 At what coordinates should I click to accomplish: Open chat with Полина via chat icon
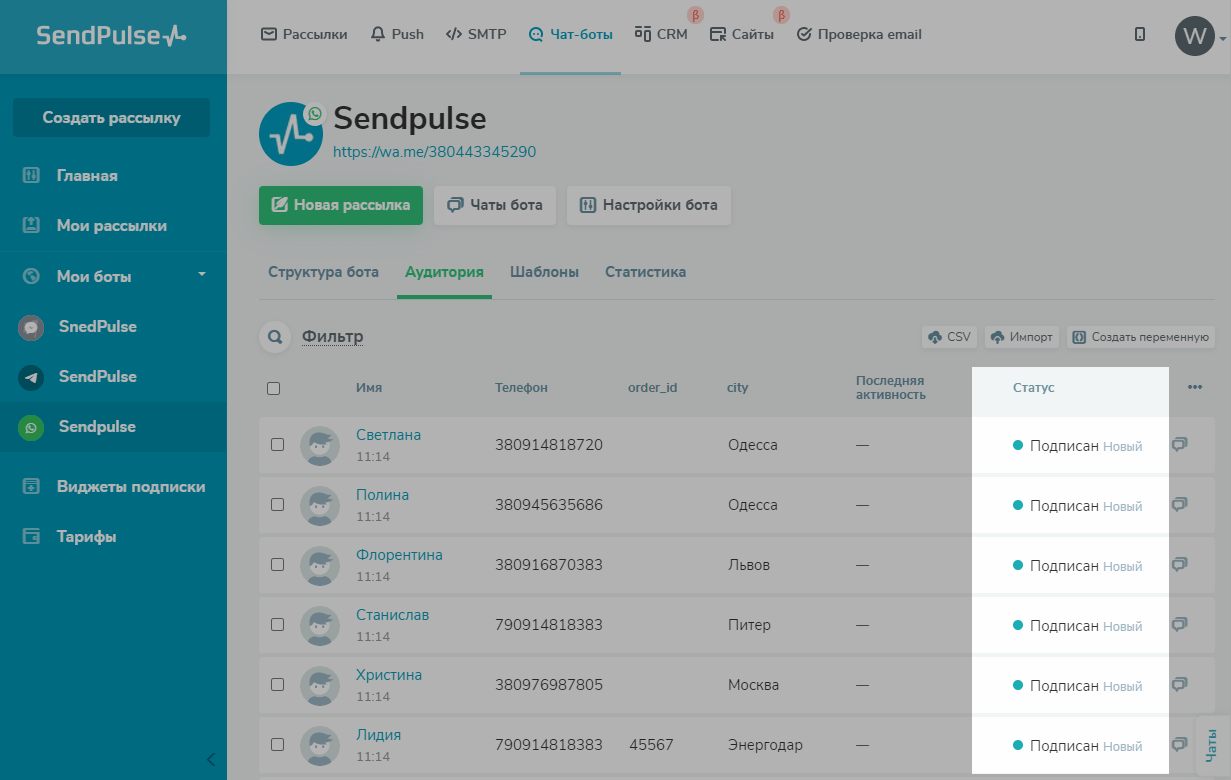1179,505
